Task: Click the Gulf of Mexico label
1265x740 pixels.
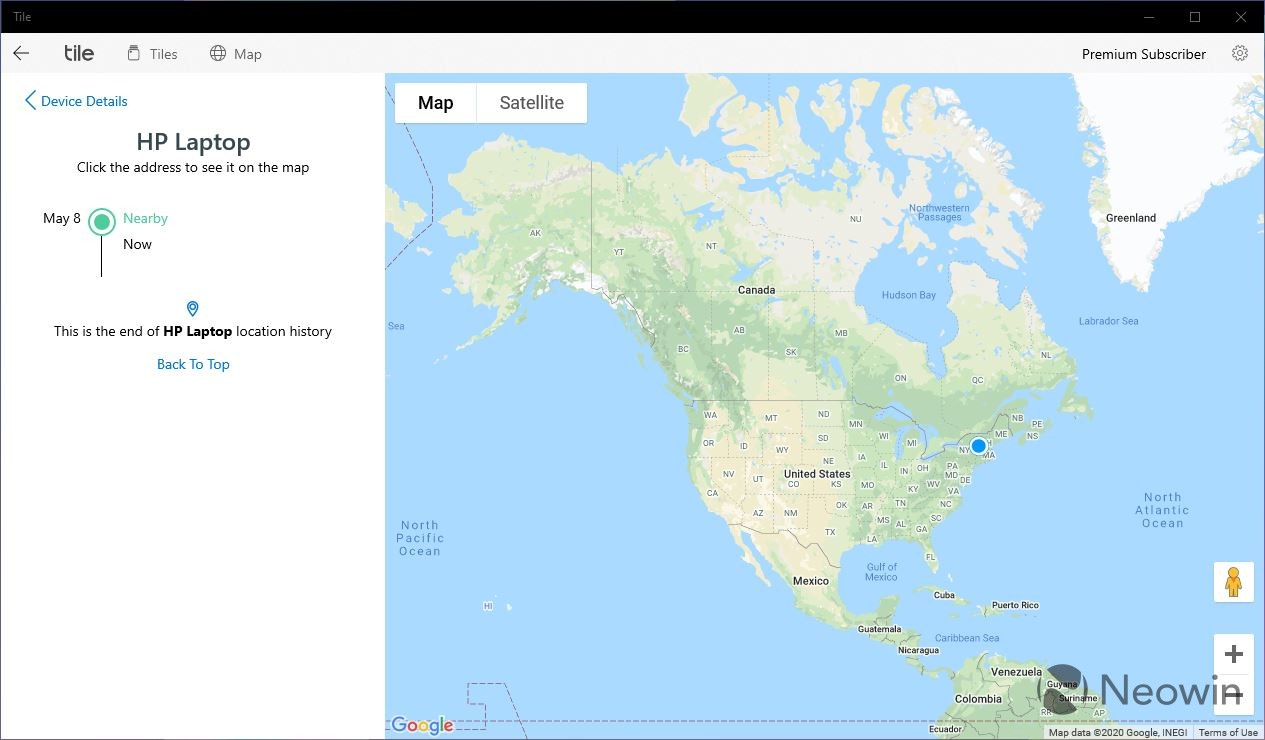Action: click(x=881, y=572)
